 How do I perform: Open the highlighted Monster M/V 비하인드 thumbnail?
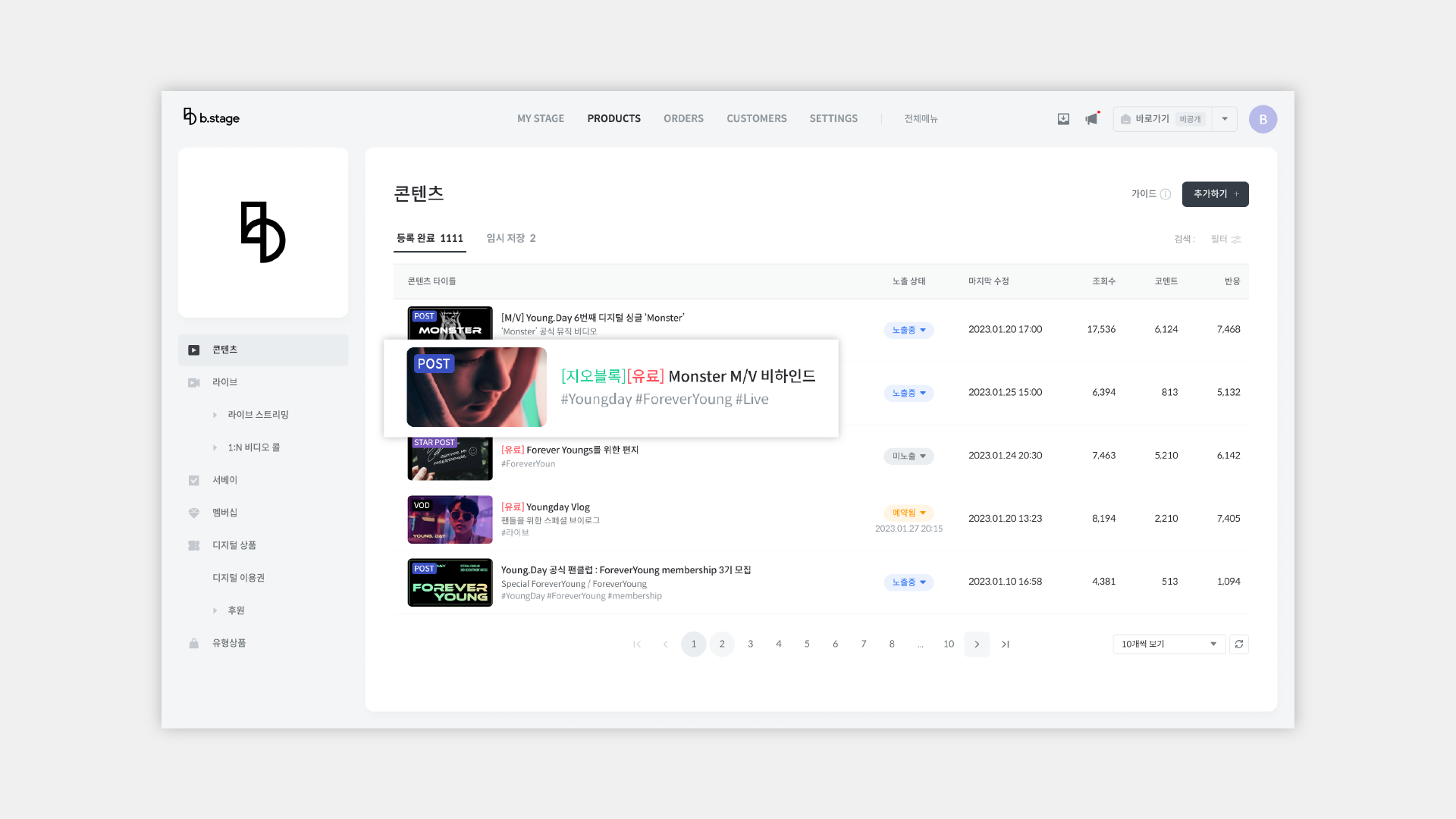pos(476,388)
